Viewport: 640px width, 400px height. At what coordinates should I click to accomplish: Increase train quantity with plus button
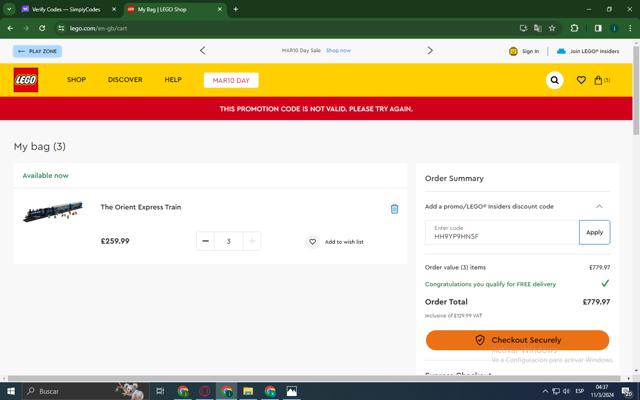[x=252, y=241]
